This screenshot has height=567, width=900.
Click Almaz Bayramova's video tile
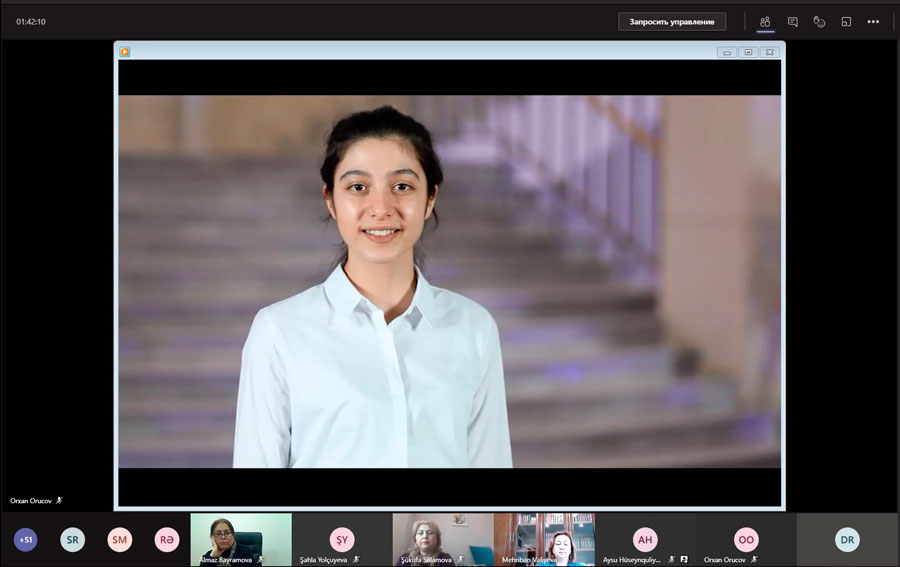click(x=241, y=539)
